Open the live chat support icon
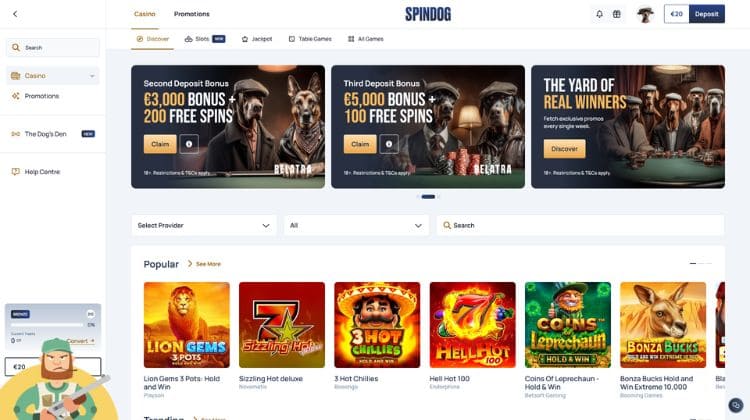The height and width of the screenshot is (420, 750). click(736, 405)
